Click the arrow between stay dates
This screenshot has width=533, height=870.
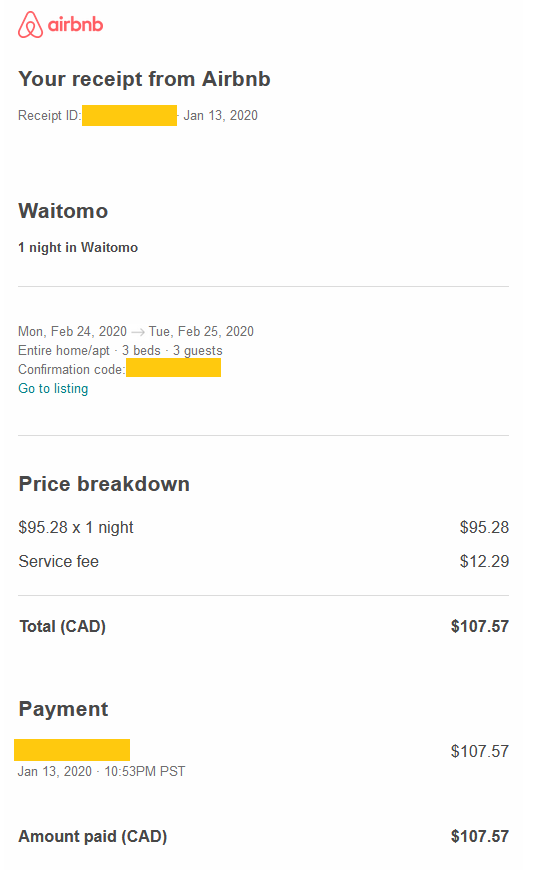(x=138, y=332)
